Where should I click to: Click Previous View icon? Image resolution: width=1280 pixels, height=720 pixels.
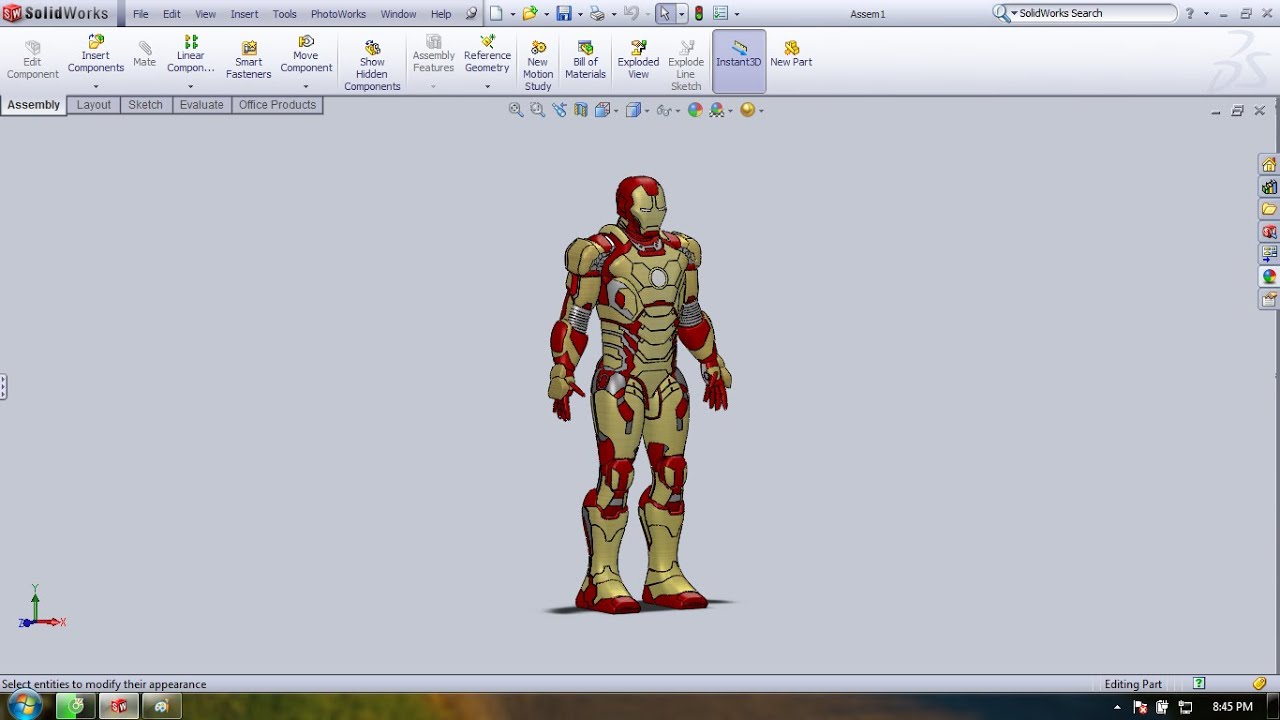click(559, 110)
